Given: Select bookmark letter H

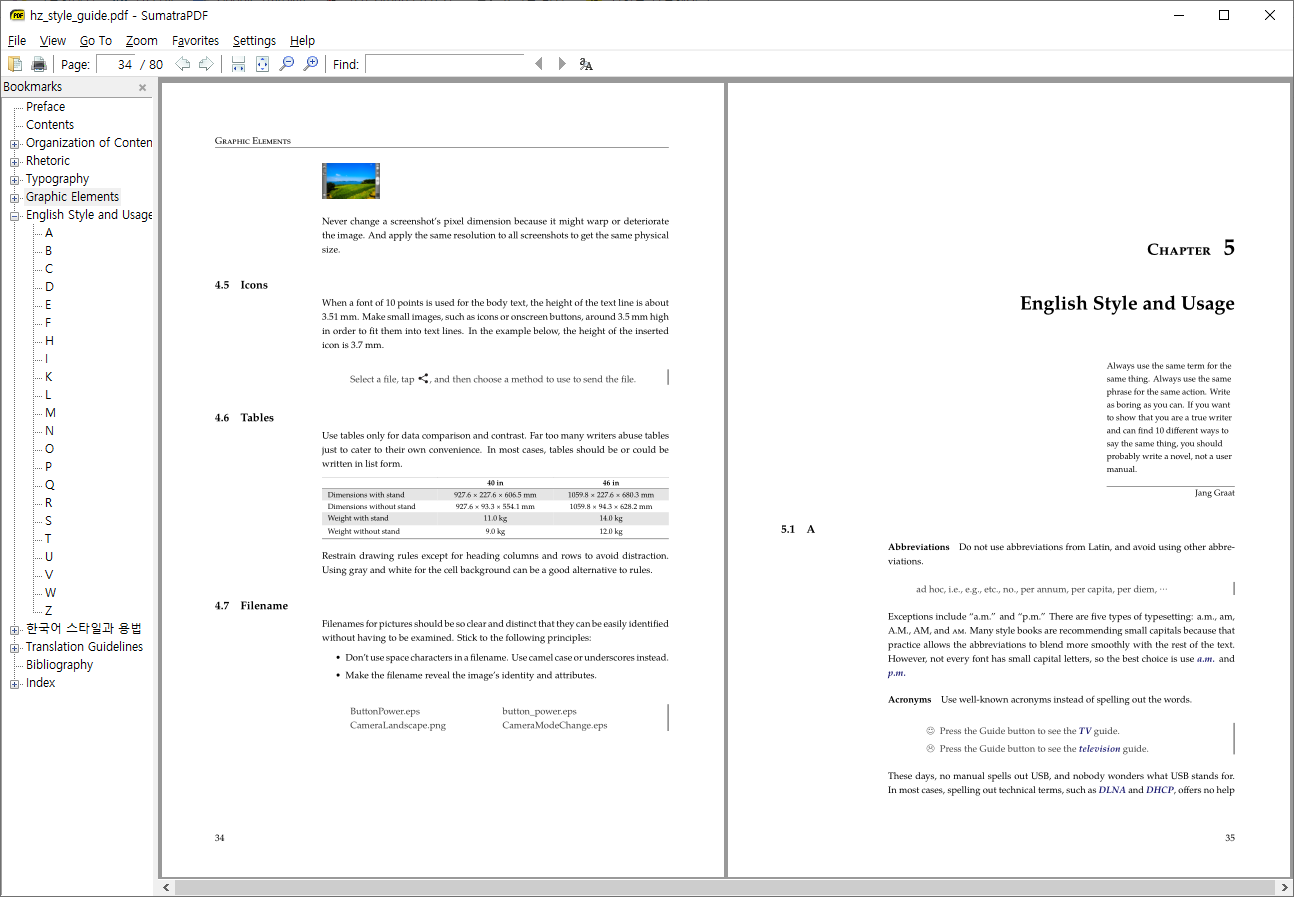Looking at the screenshot, I should coord(49,341).
